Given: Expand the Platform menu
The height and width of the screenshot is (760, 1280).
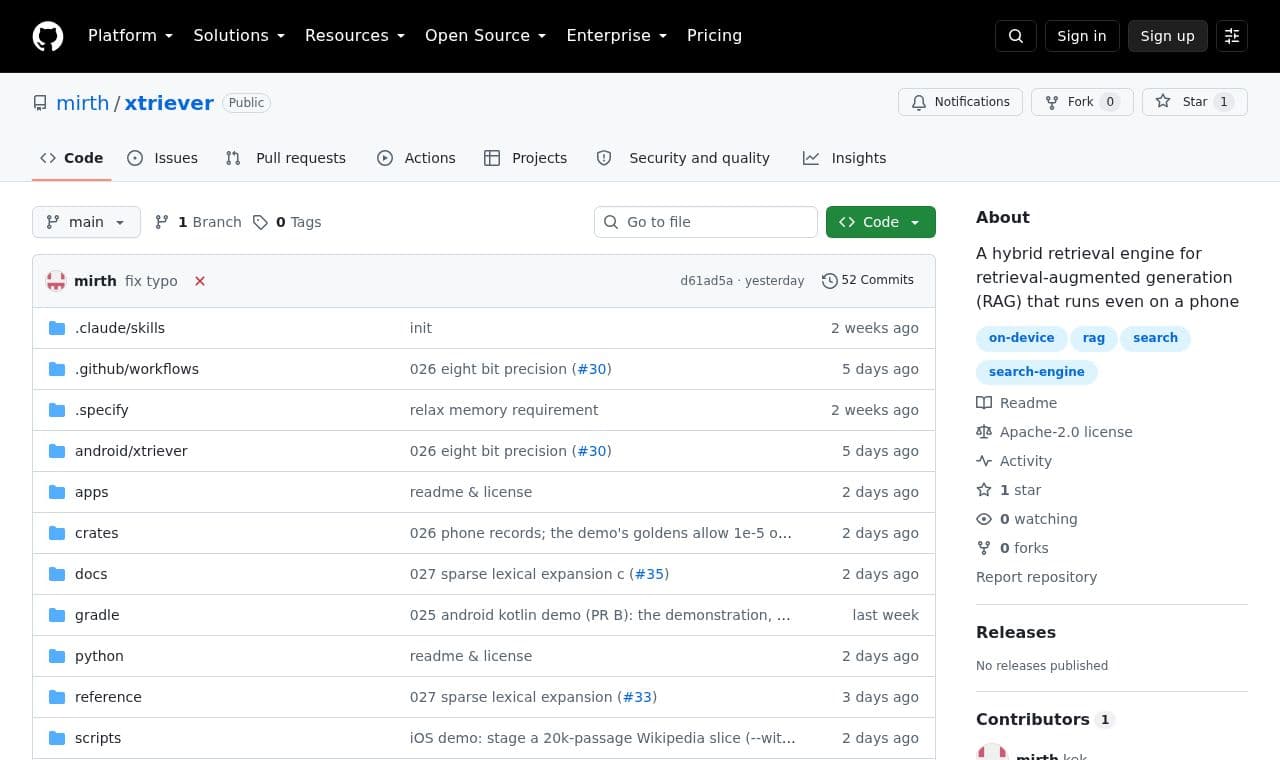Looking at the screenshot, I should point(131,36).
